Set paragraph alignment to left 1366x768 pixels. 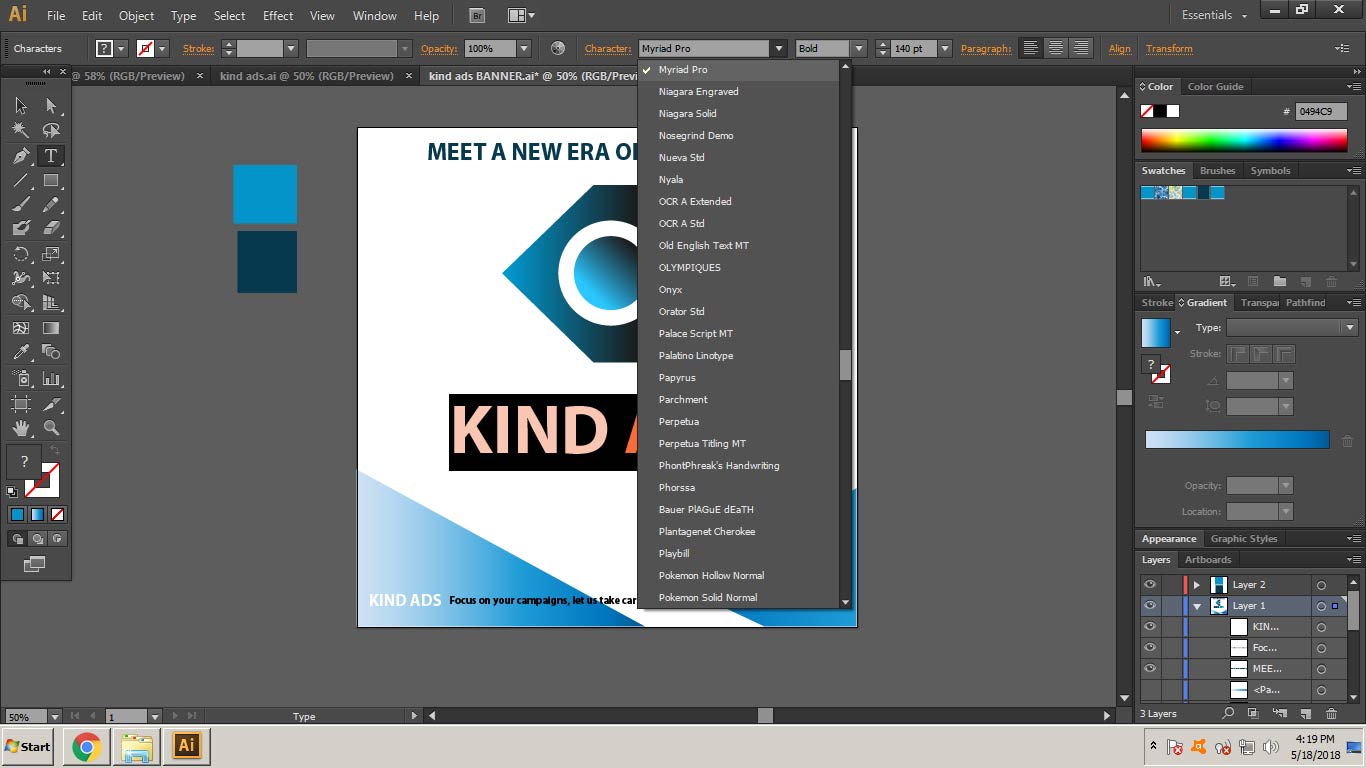tap(1030, 48)
